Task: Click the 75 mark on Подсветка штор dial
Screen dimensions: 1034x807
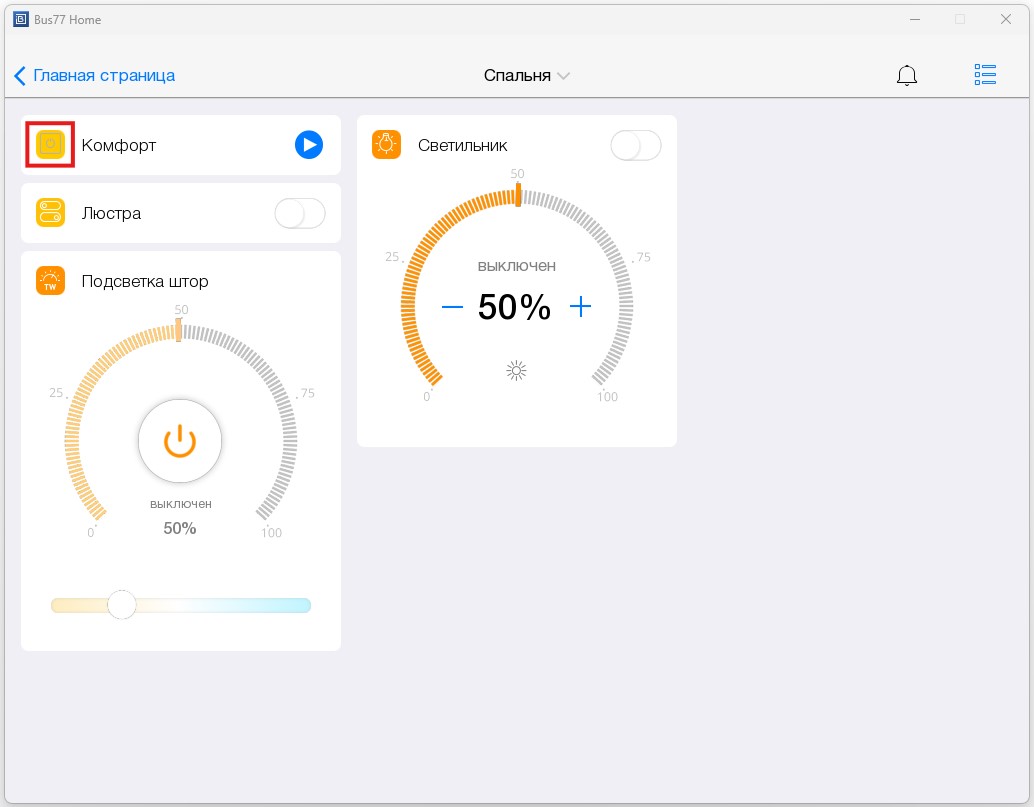Action: (x=307, y=393)
